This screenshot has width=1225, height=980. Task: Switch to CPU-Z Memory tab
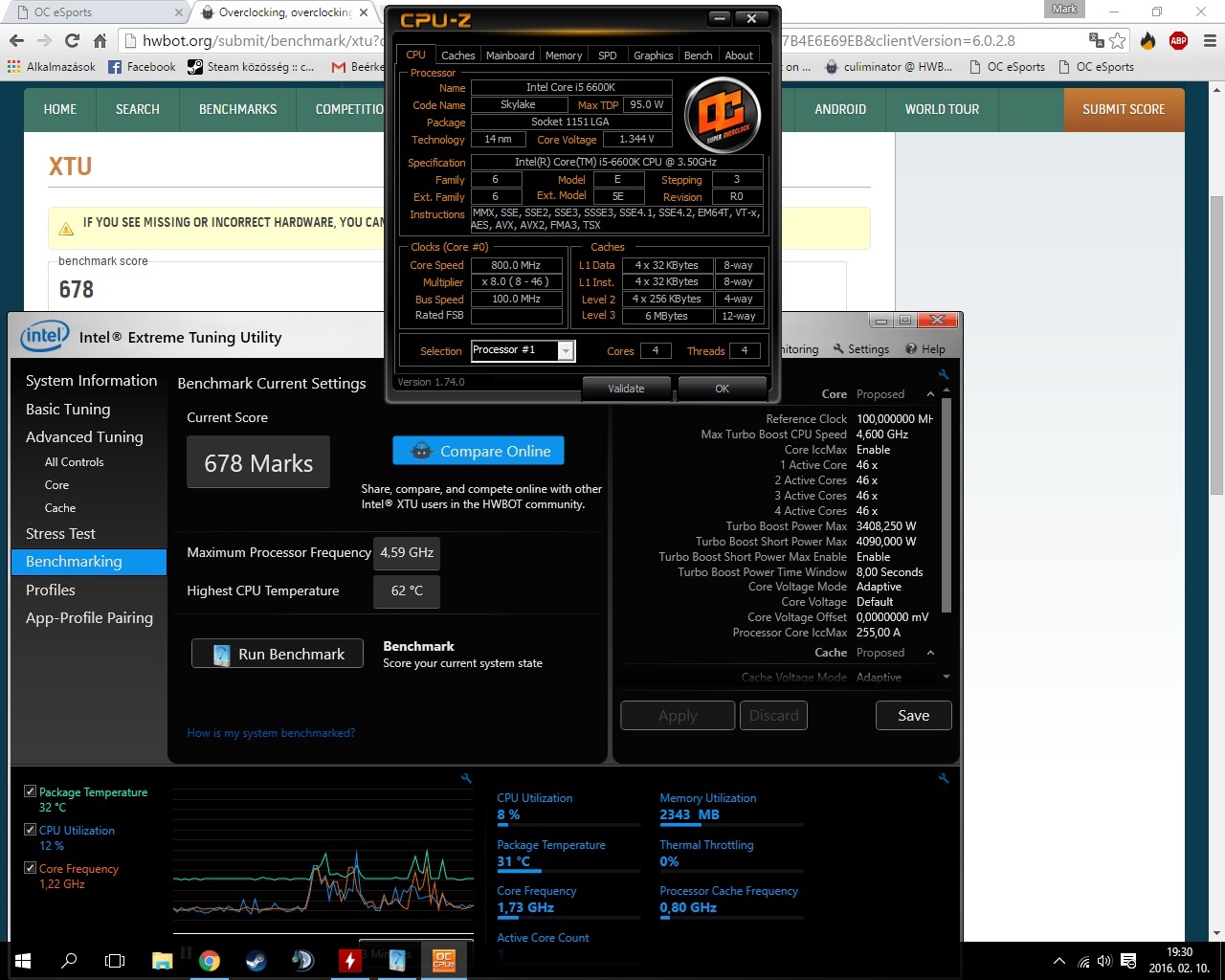coord(564,56)
